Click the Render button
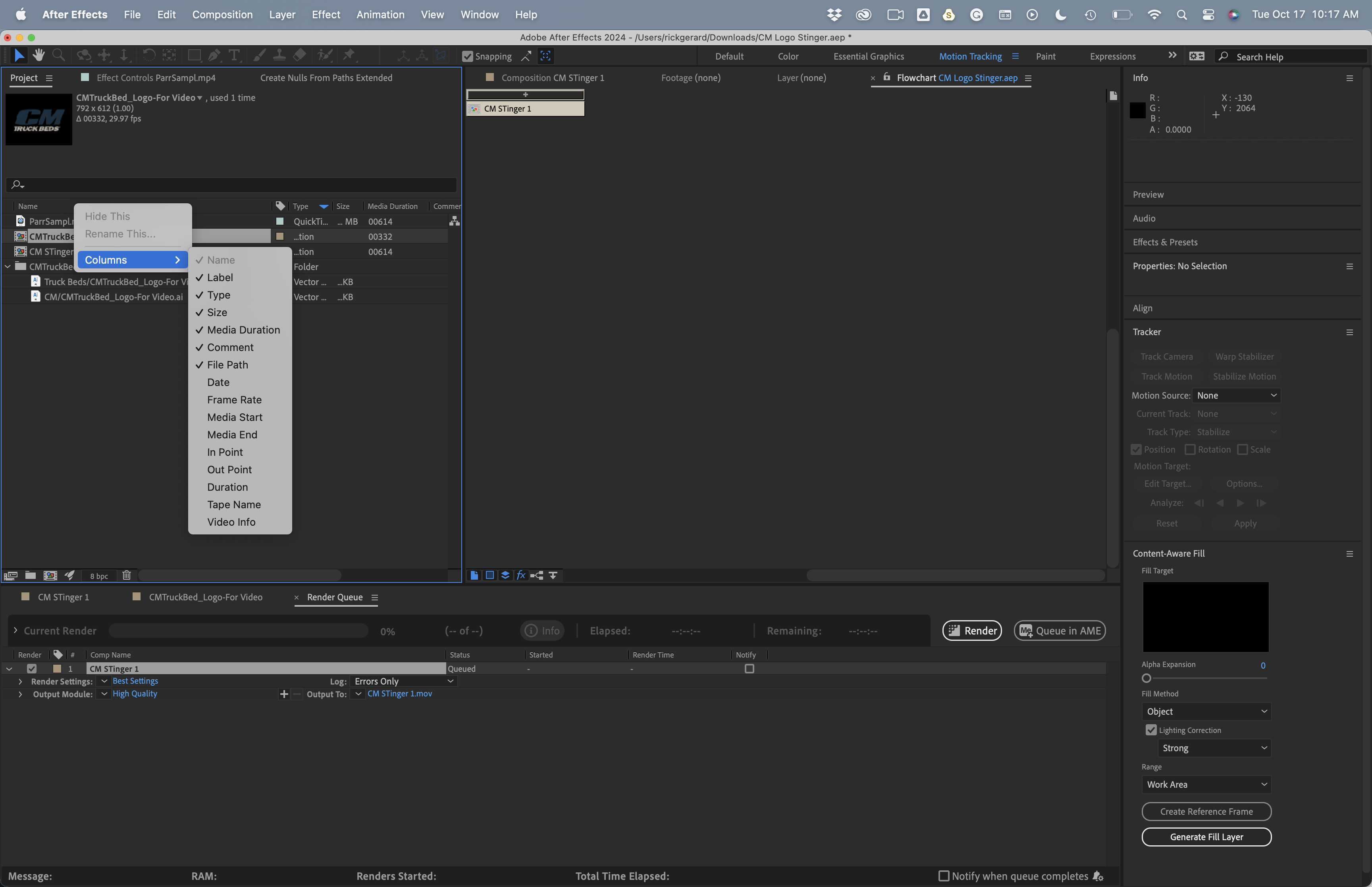 (x=972, y=631)
